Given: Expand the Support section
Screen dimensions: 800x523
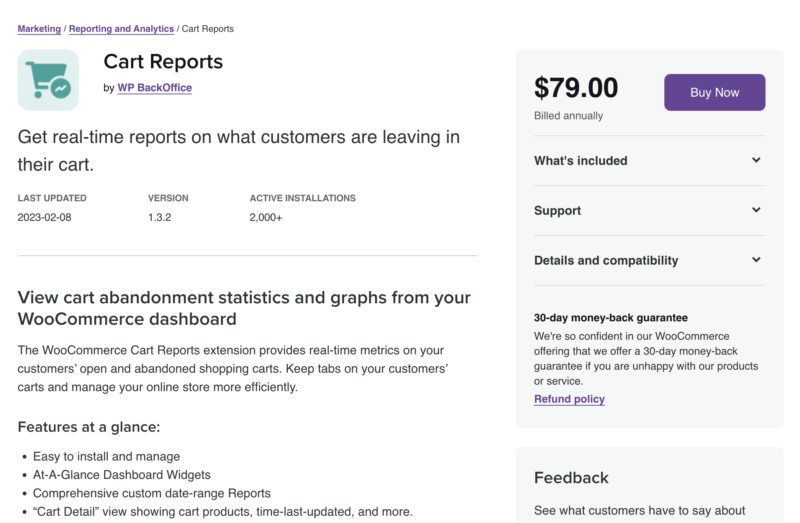Looking at the screenshot, I should pyautogui.click(x=649, y=211).
